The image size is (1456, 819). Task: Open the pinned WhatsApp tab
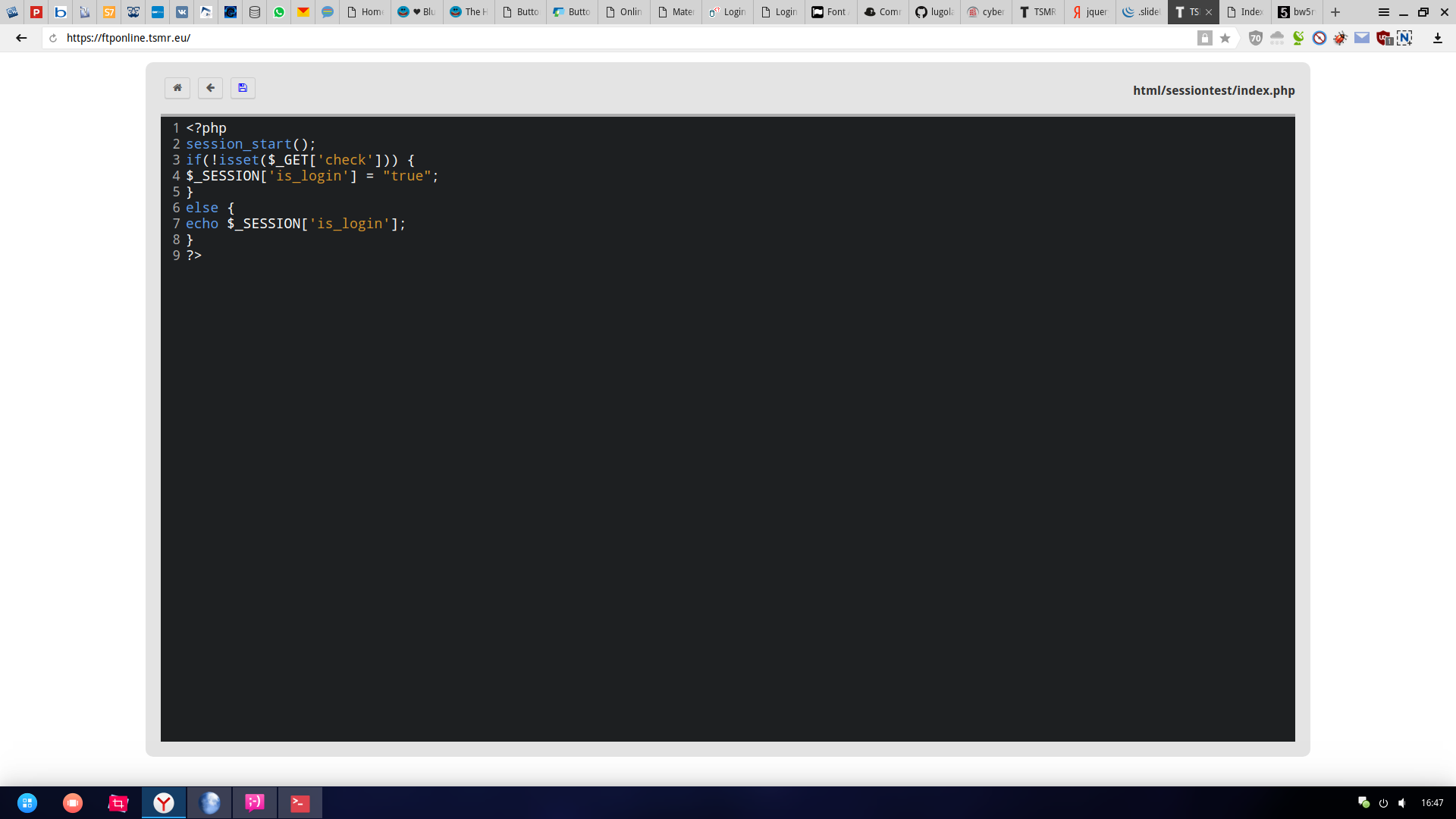[279, 12]
